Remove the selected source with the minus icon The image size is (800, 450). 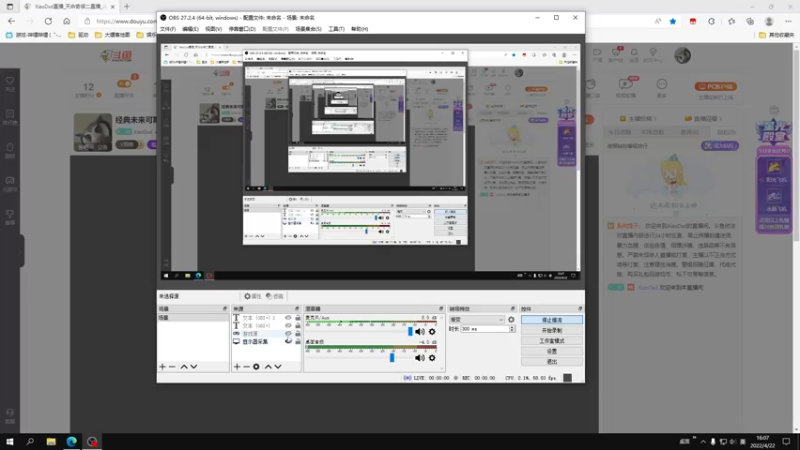(x=246, y=366)
